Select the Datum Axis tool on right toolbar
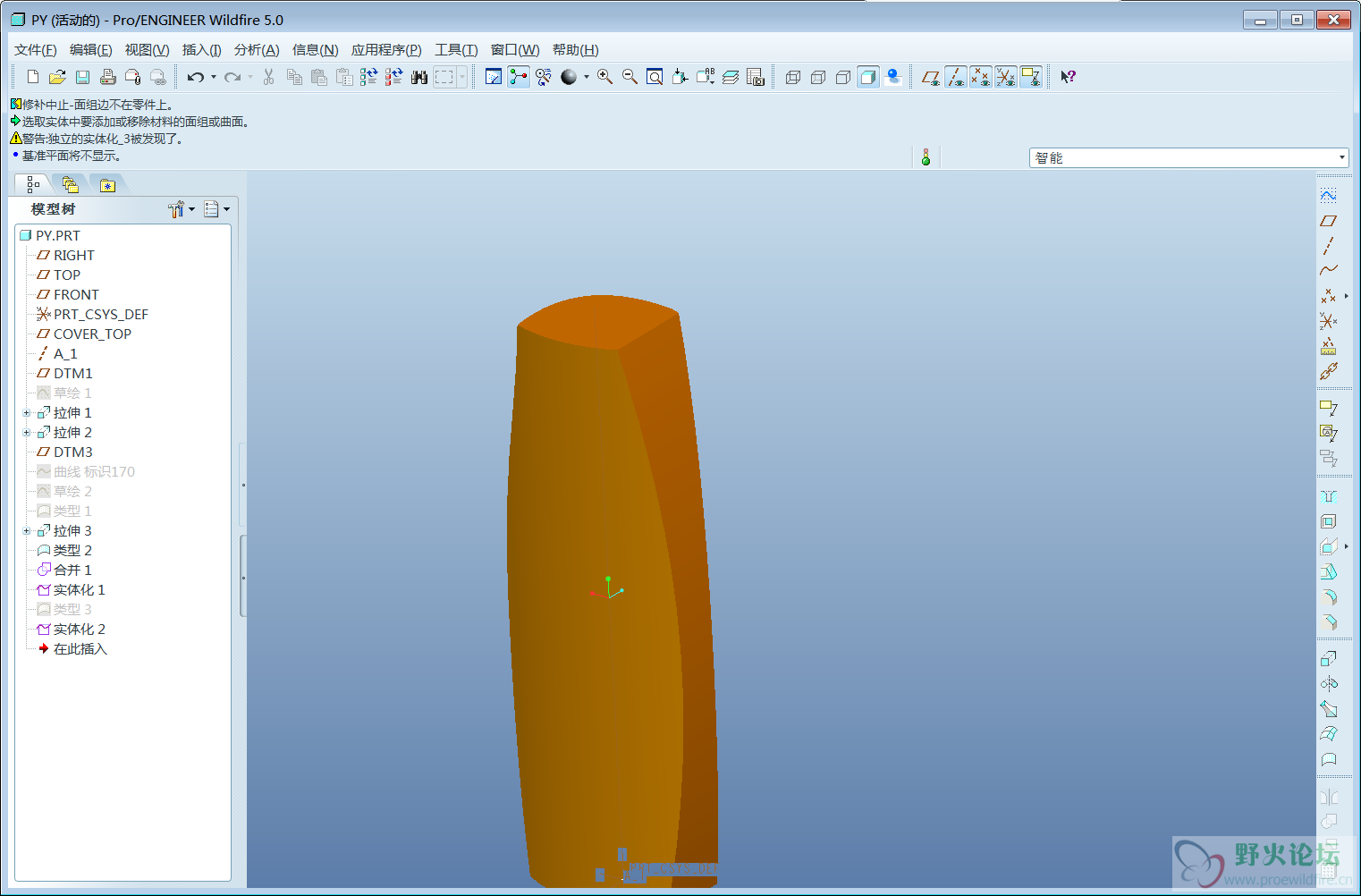This screenshot has height=896, width=1361. tap(1329, 245)
